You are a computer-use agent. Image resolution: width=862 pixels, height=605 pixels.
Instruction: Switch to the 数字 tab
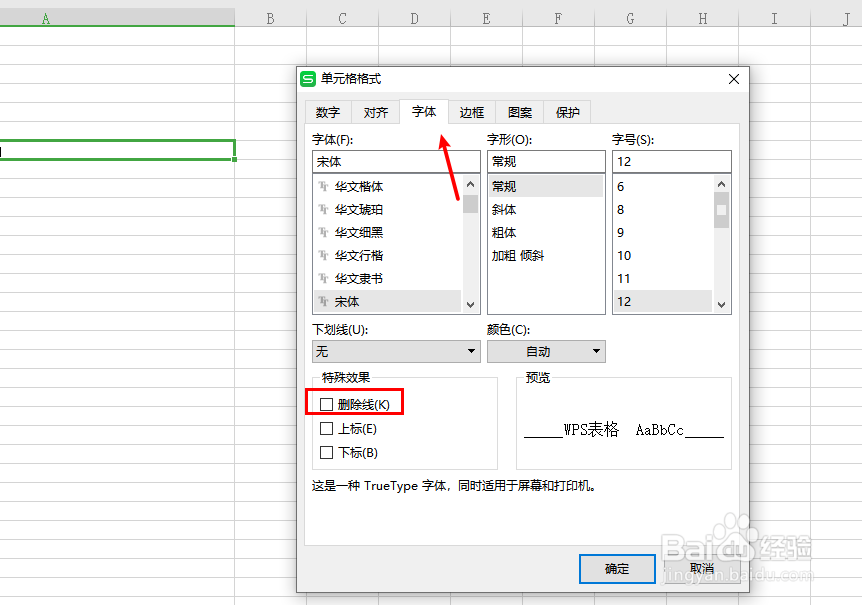click(328, 113)
